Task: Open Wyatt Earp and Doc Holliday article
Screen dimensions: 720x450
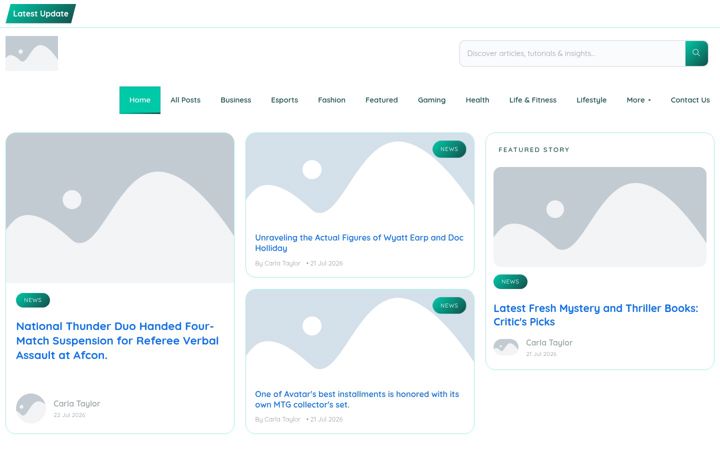Action: tap(359, 242)
